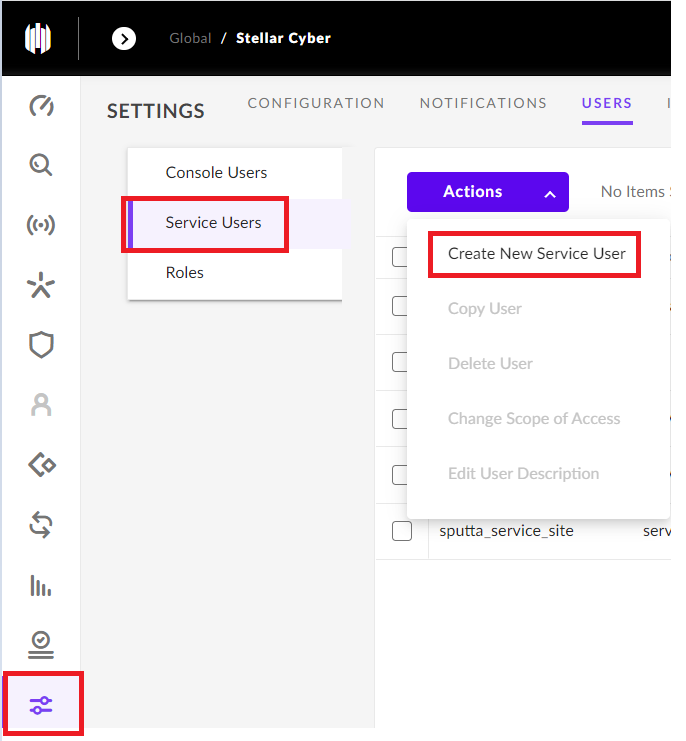The width and height of the screenshot is (686, 741).
Task: Open the search magnifier icon in sidebar
Action: tap(41, 165)
